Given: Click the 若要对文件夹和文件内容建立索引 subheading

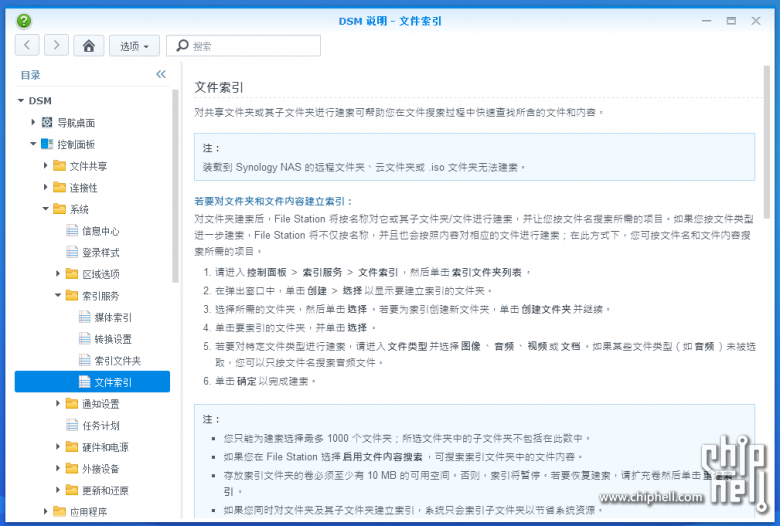Looking at the screenshot, I should [x=273, y=201].
